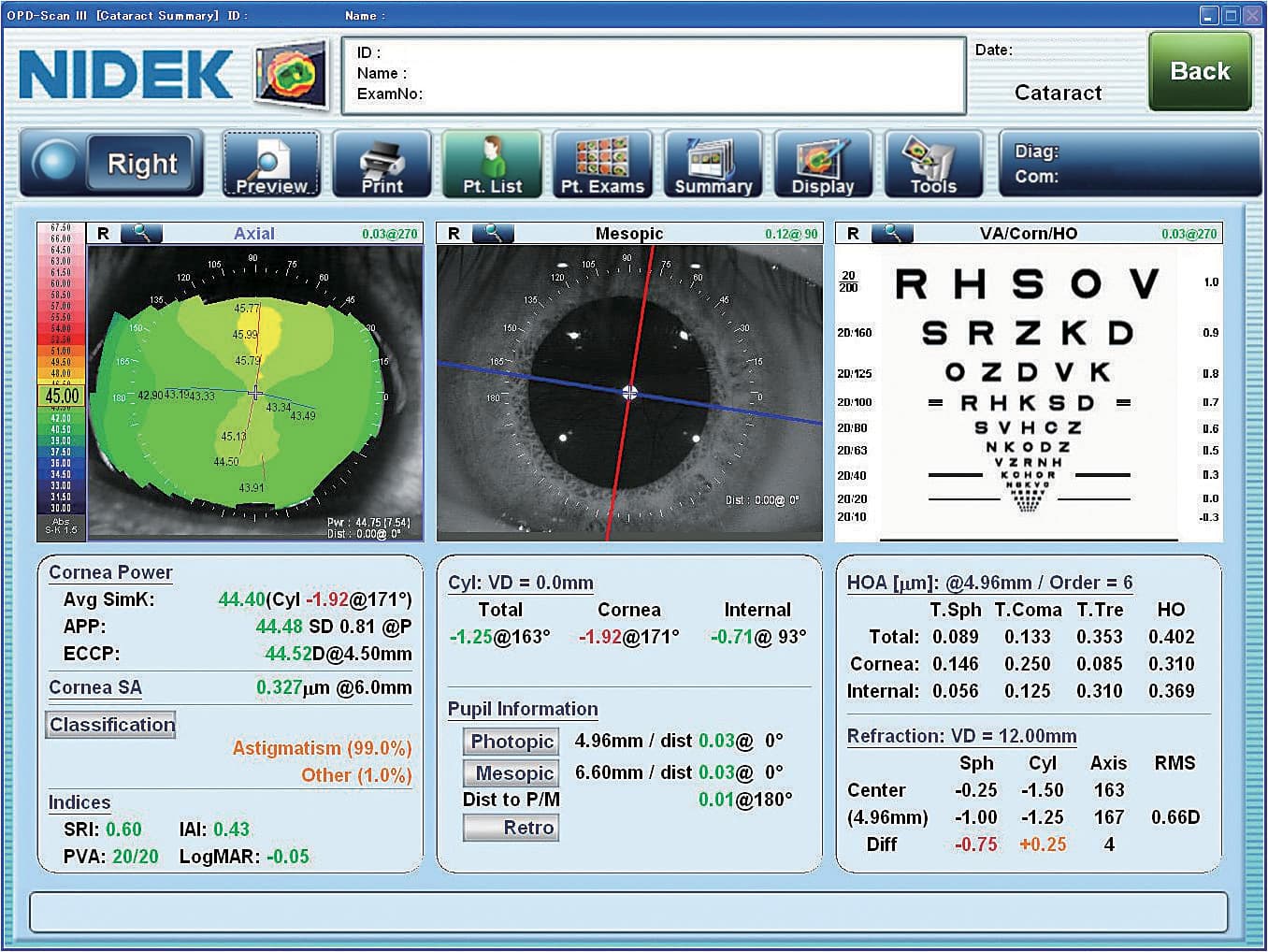Screen dimensions: 1268x952
Task: Click the green Back button
Action: (x=1200, y=71)
